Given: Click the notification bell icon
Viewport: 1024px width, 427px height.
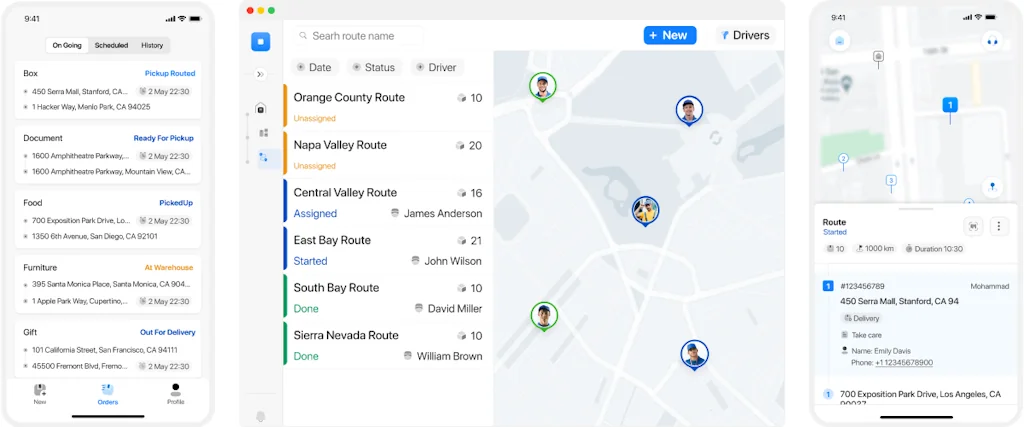Looking at the screenshot, I should 261,417.
